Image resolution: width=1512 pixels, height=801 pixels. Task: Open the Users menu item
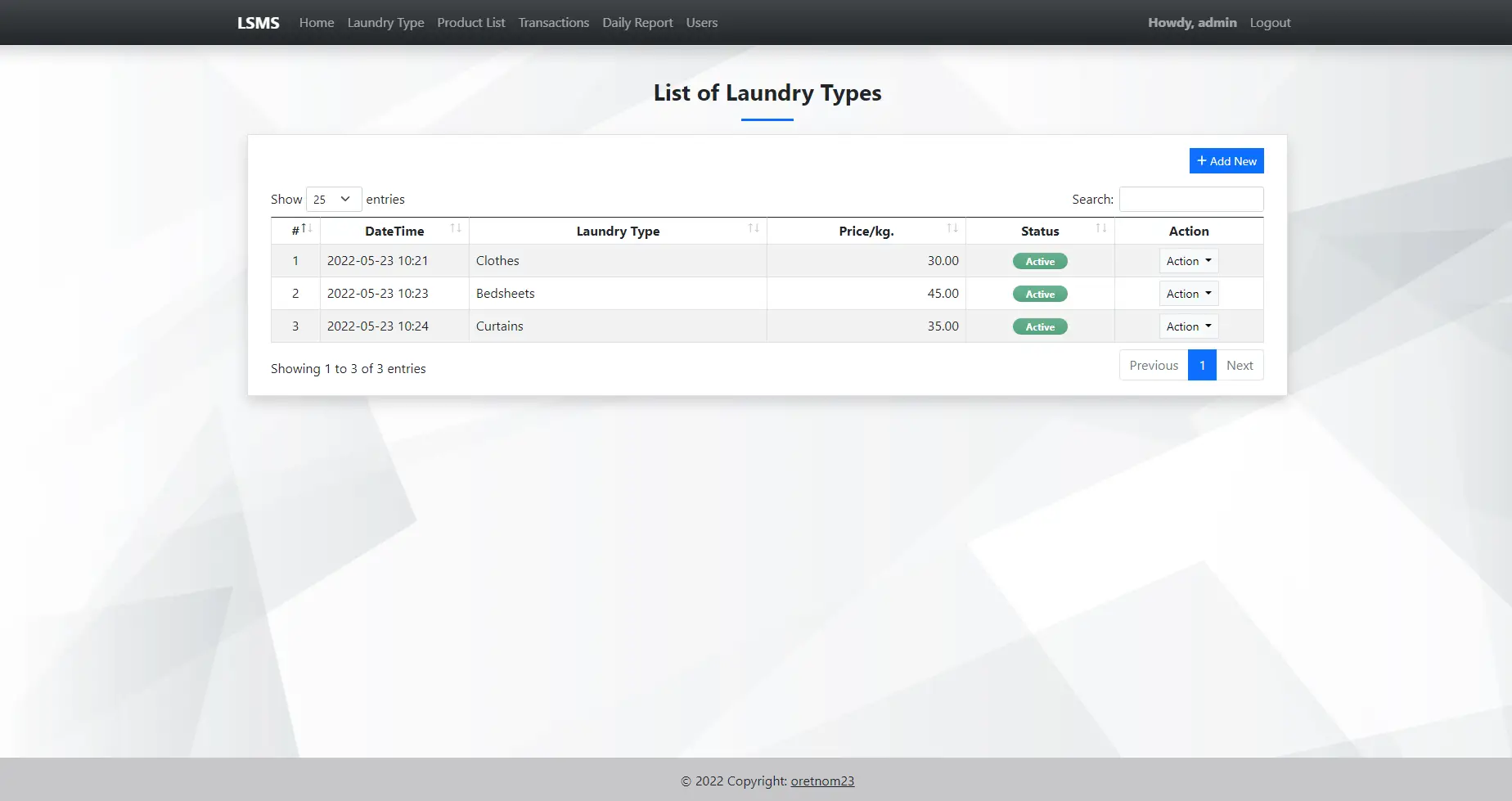coord(702,23)
